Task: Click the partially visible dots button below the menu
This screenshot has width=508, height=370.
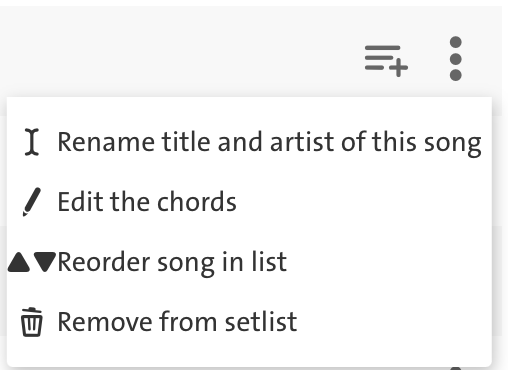Action: pos(456,368)
